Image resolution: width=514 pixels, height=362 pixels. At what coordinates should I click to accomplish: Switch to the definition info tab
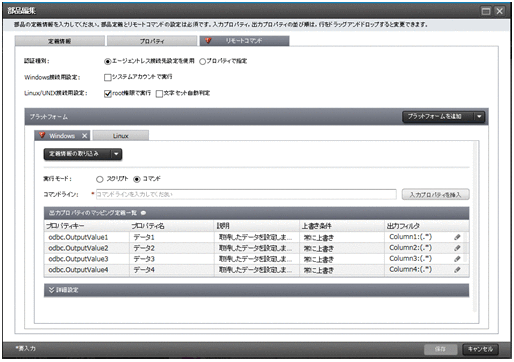click(60, 41)
